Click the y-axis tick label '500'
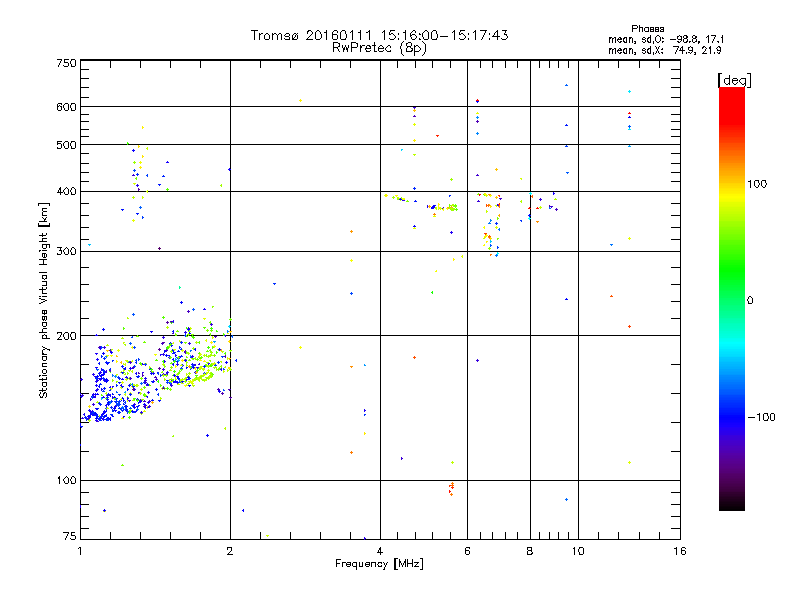Image resolution: width=800 pixels, height=600 pixels. pos(66,145)
